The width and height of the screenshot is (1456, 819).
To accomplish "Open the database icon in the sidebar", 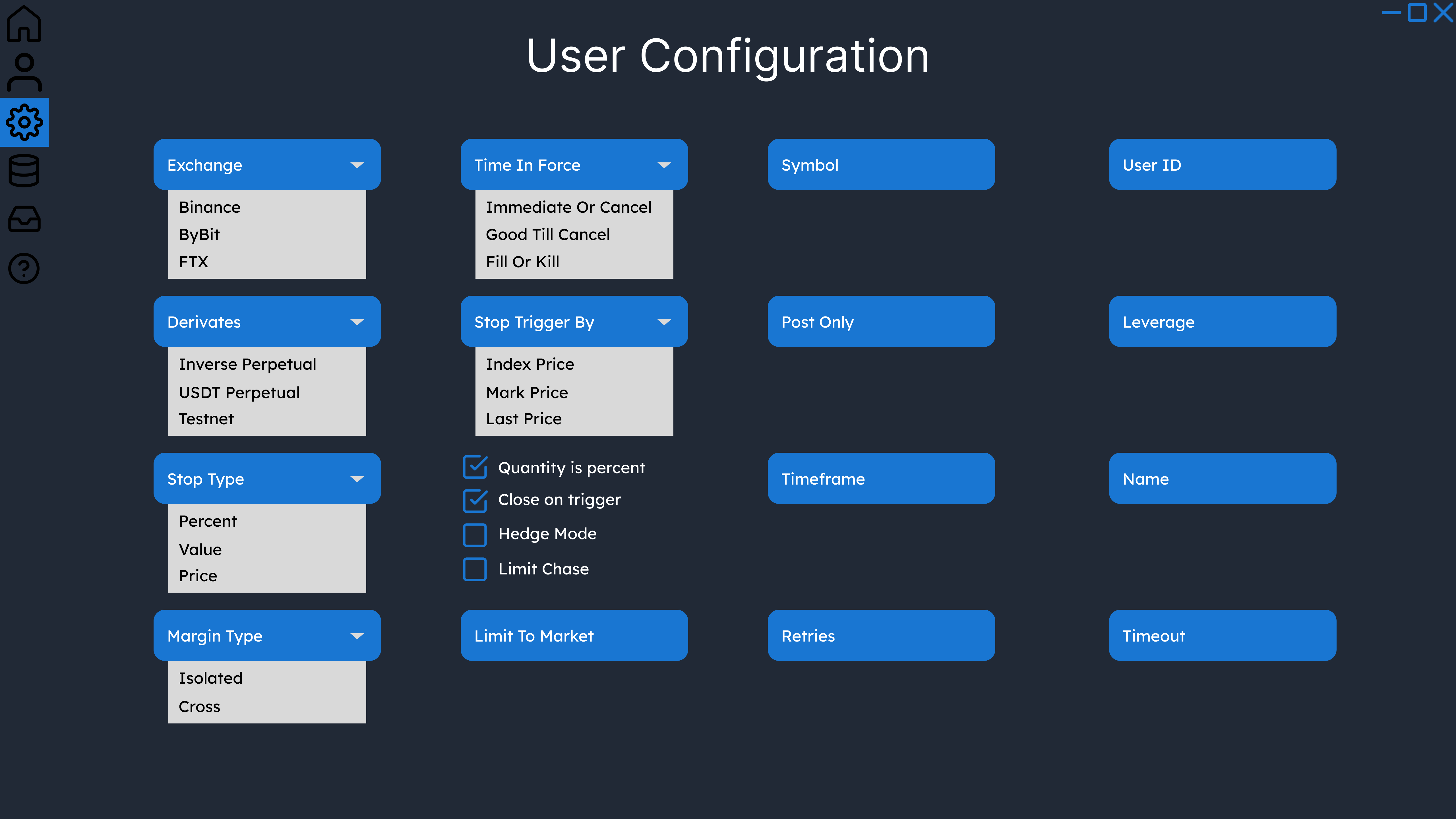I will (24, 171).
